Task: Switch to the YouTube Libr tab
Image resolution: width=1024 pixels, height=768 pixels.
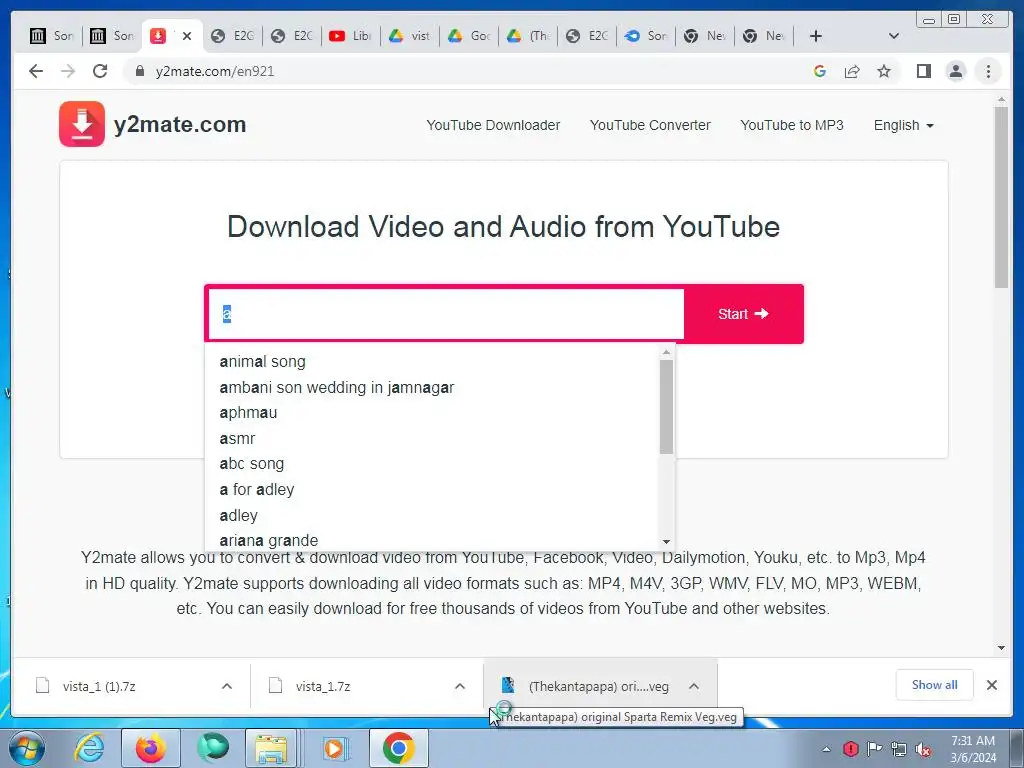Action: pos(350,36)
